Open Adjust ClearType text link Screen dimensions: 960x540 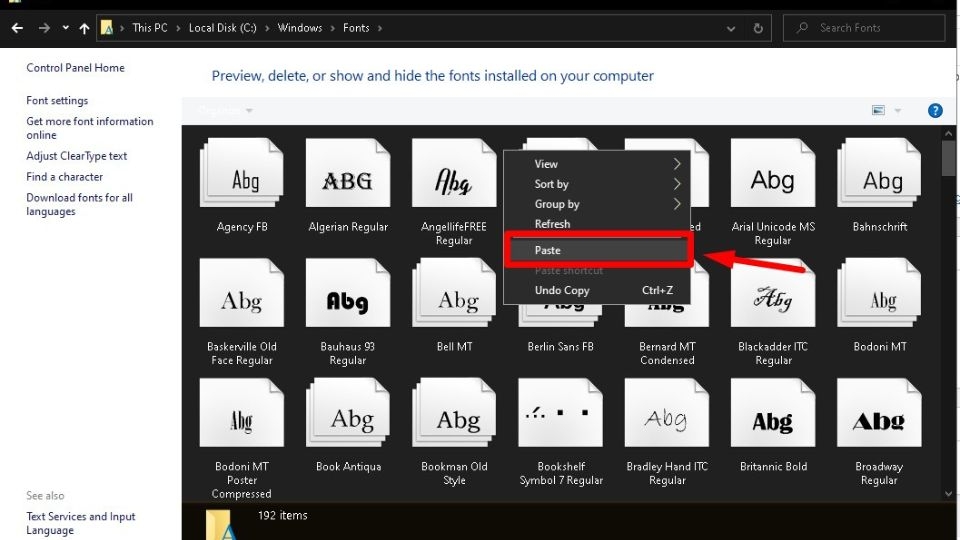pyautogui.click(x=77, y=156)
